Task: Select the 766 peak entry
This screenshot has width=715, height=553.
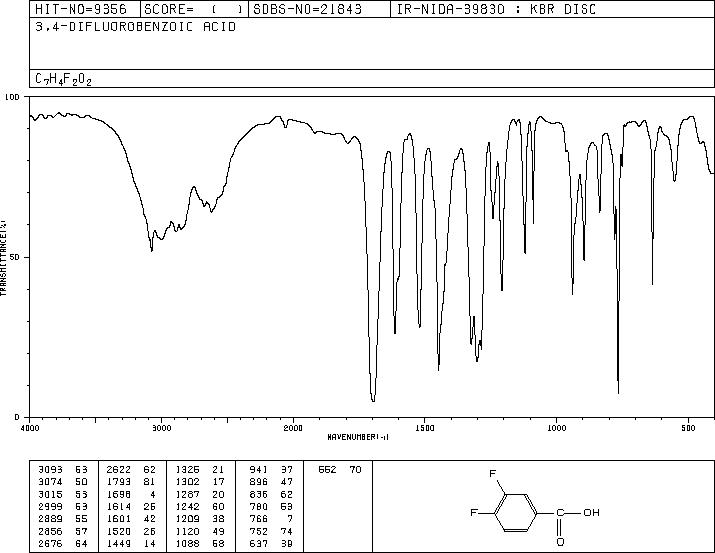Action: click(271, 519)
